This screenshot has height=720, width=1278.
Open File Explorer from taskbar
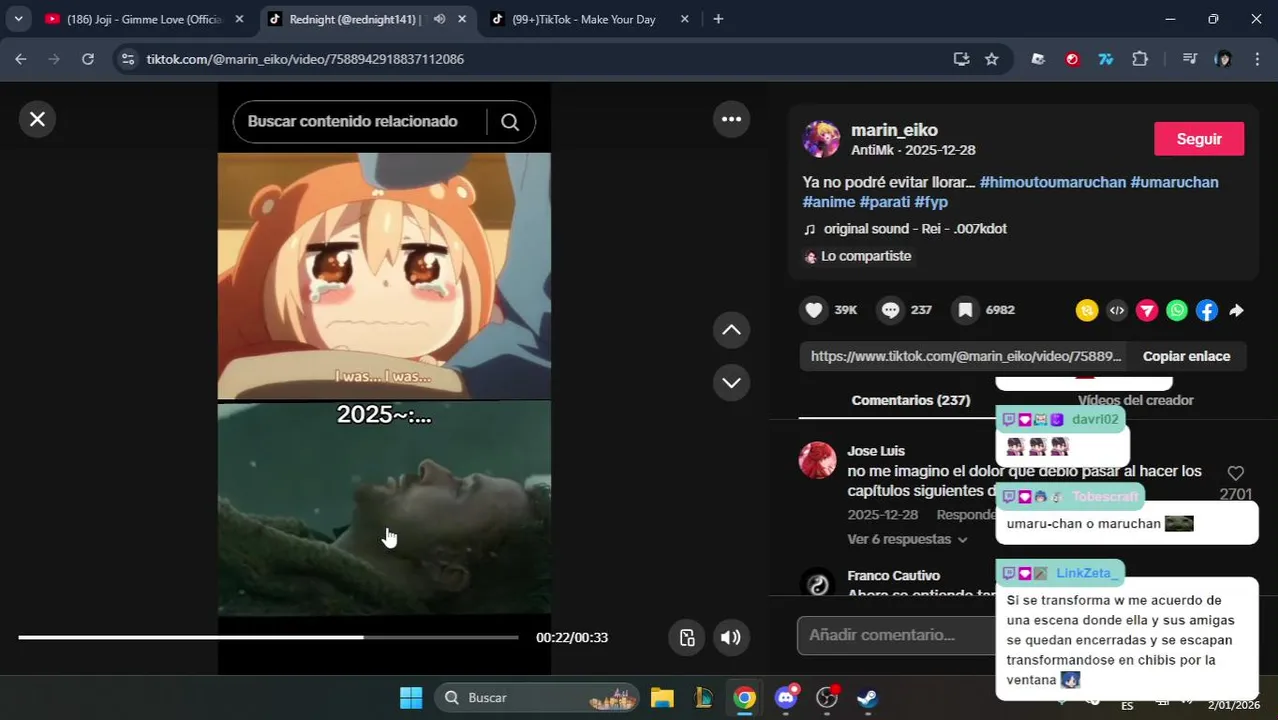point(662,698)
